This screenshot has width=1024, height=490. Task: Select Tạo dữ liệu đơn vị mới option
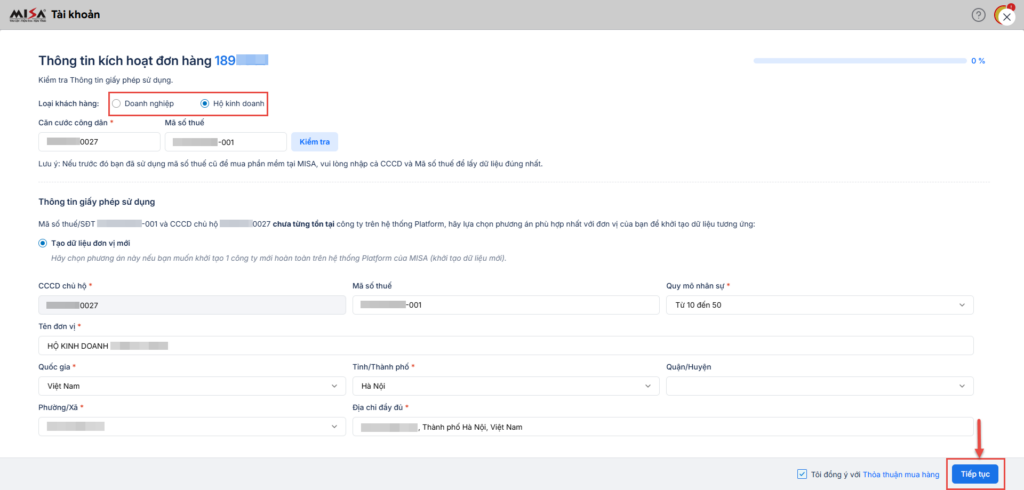43,243
